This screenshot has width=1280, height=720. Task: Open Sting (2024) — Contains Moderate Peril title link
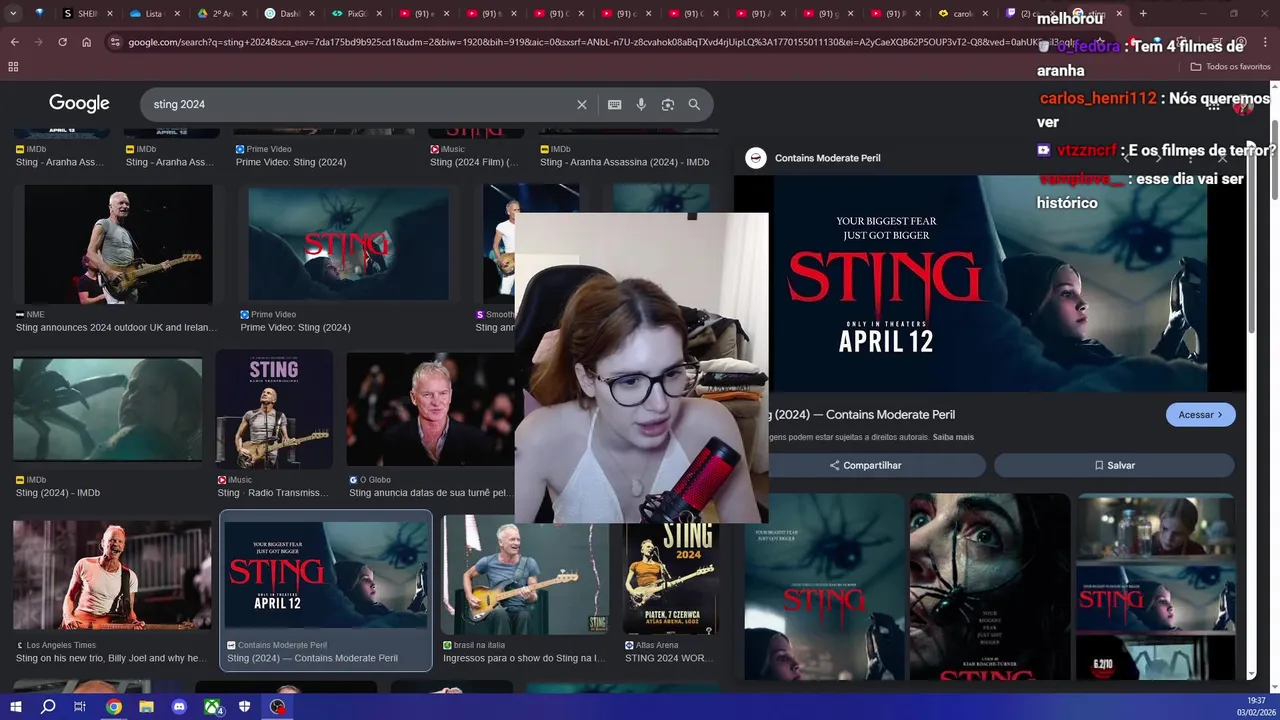[863, 415]
